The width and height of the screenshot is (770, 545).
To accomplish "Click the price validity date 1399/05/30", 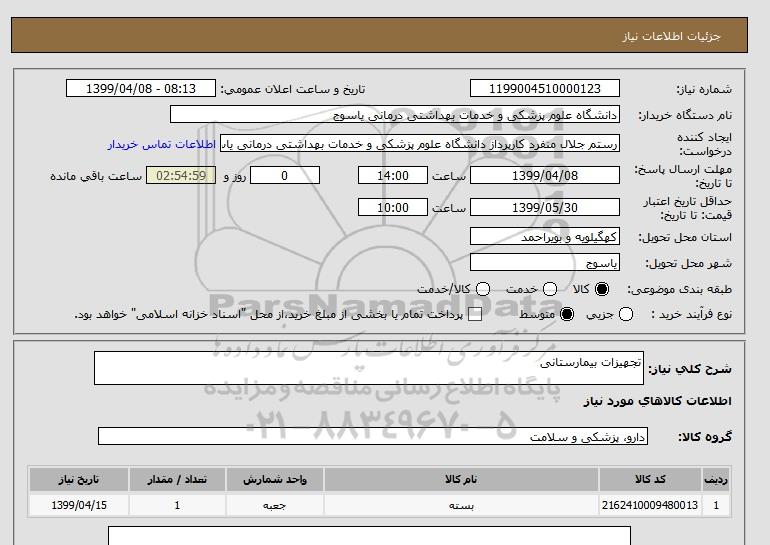I will (545, 207).
